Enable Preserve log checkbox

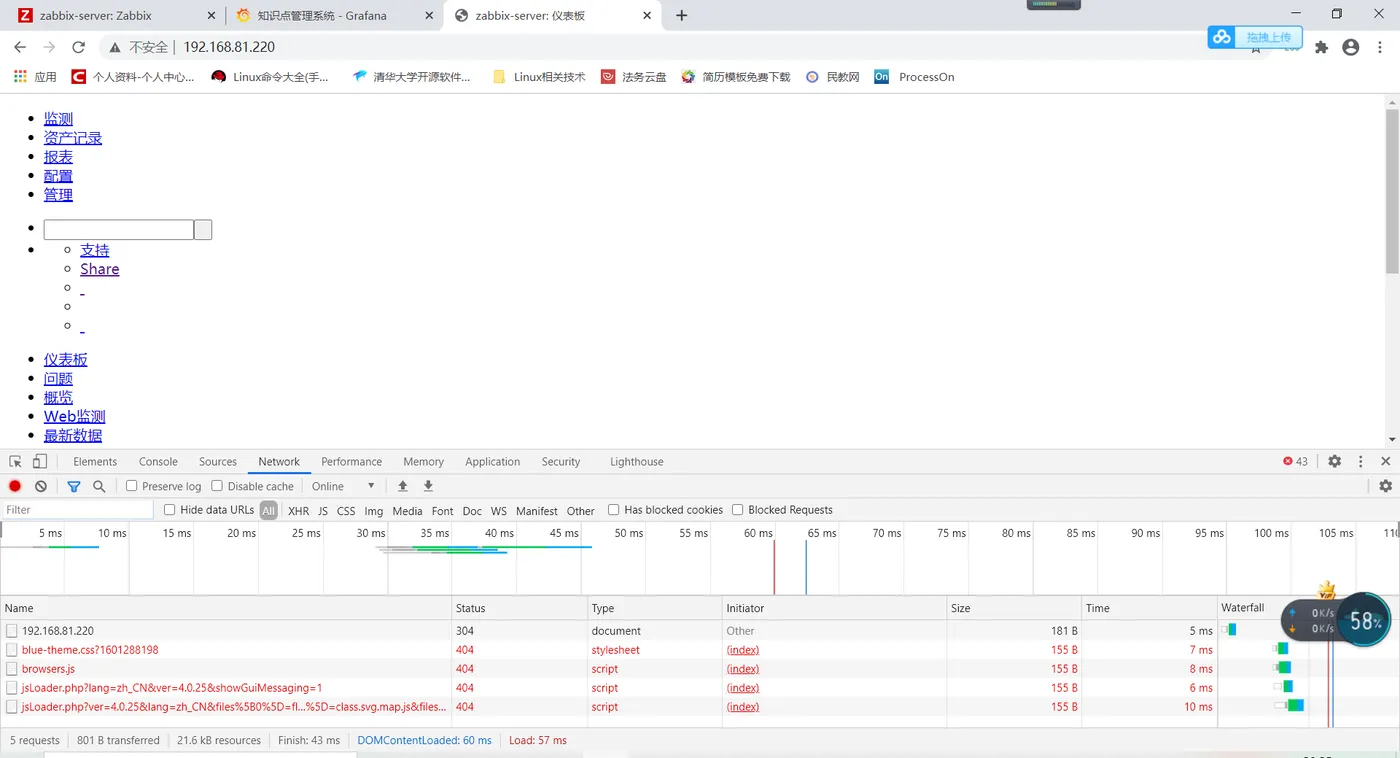[x=131, y=486]
